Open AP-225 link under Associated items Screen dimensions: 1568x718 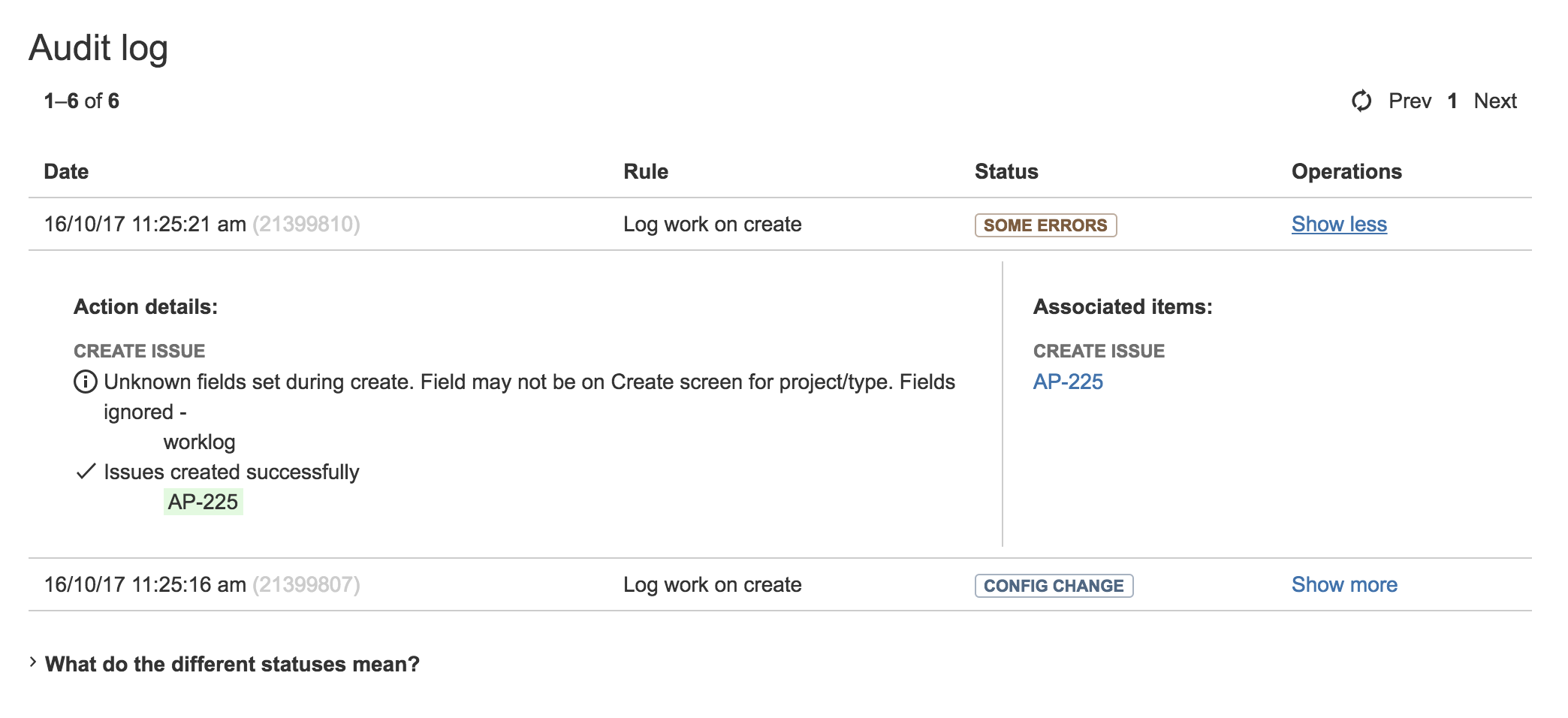pyautogui.click(x=1068, y=382)
